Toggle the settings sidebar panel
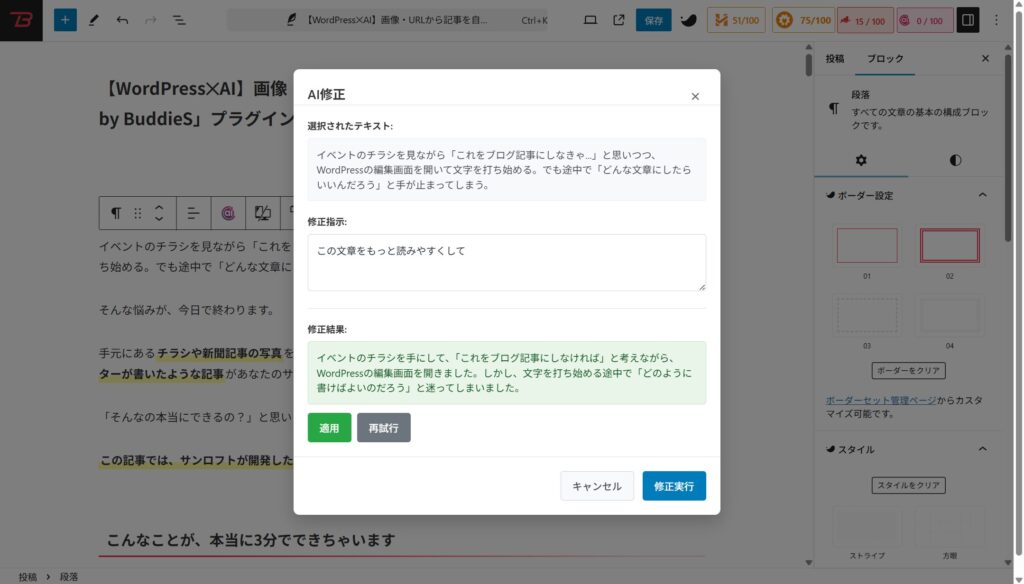Screen dimensions: 1024x584 [x=968, y=20]
